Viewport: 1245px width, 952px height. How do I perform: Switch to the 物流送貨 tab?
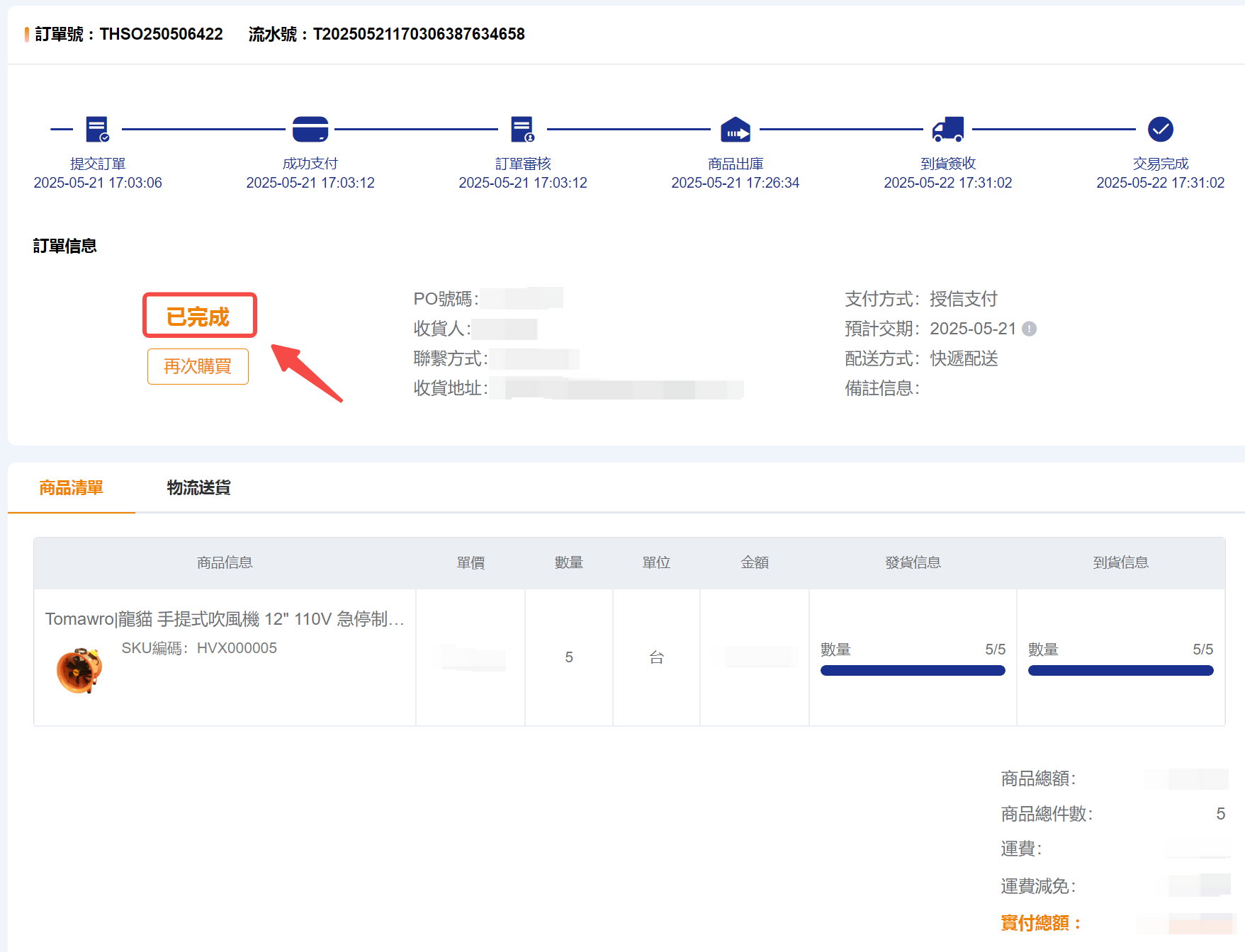(x=198, y=487)
